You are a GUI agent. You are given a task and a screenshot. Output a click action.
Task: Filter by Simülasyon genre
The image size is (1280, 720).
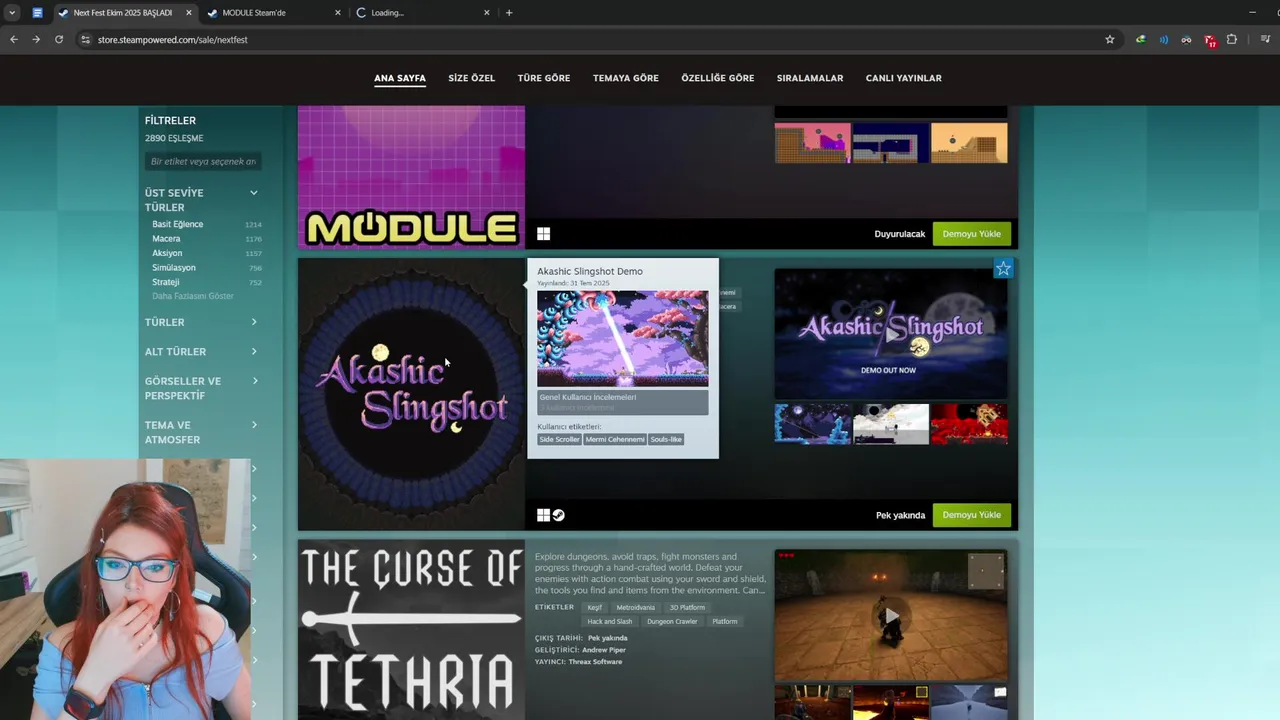point(174,268)
